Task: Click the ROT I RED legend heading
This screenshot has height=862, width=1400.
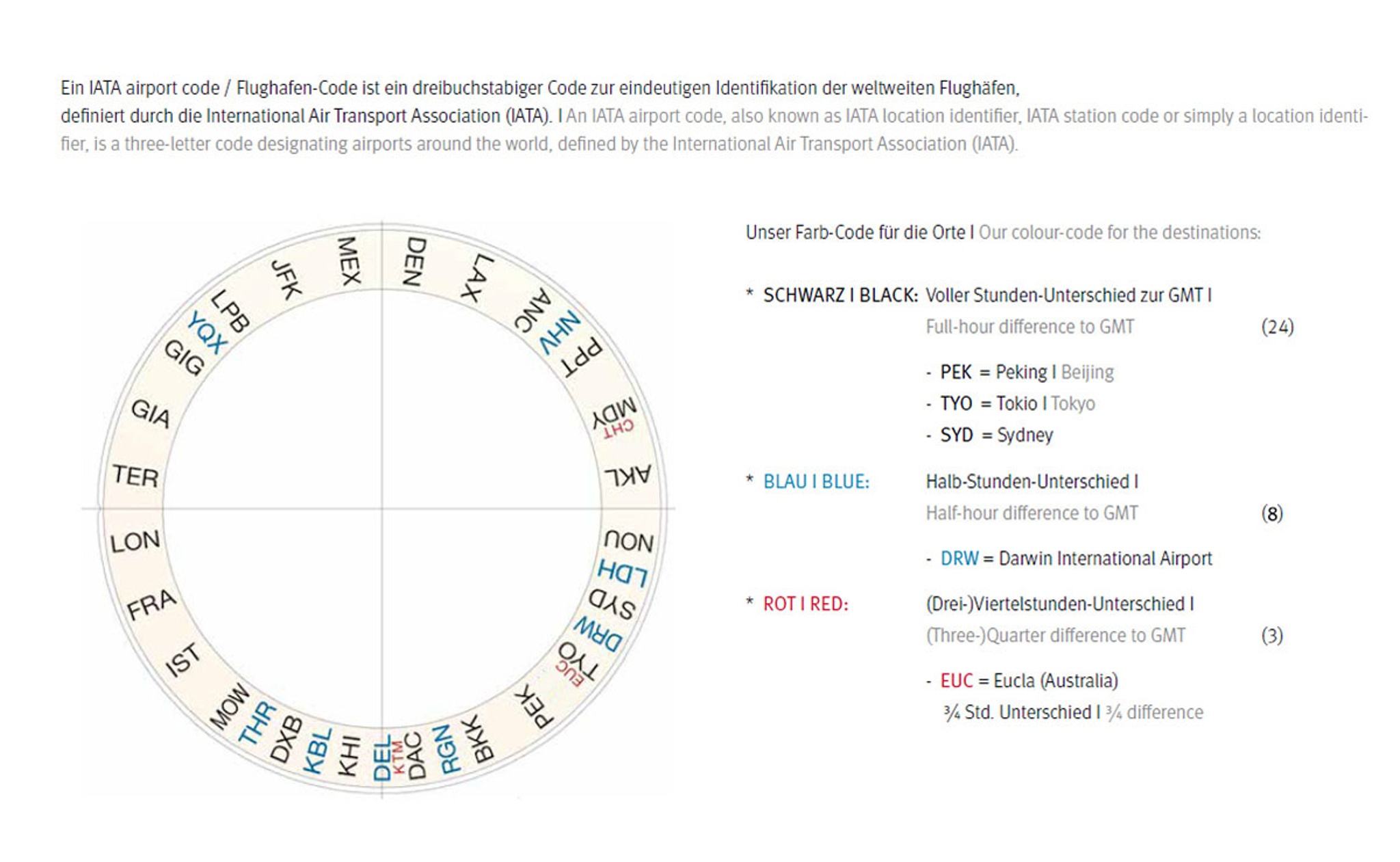Action: coord(805,604)
